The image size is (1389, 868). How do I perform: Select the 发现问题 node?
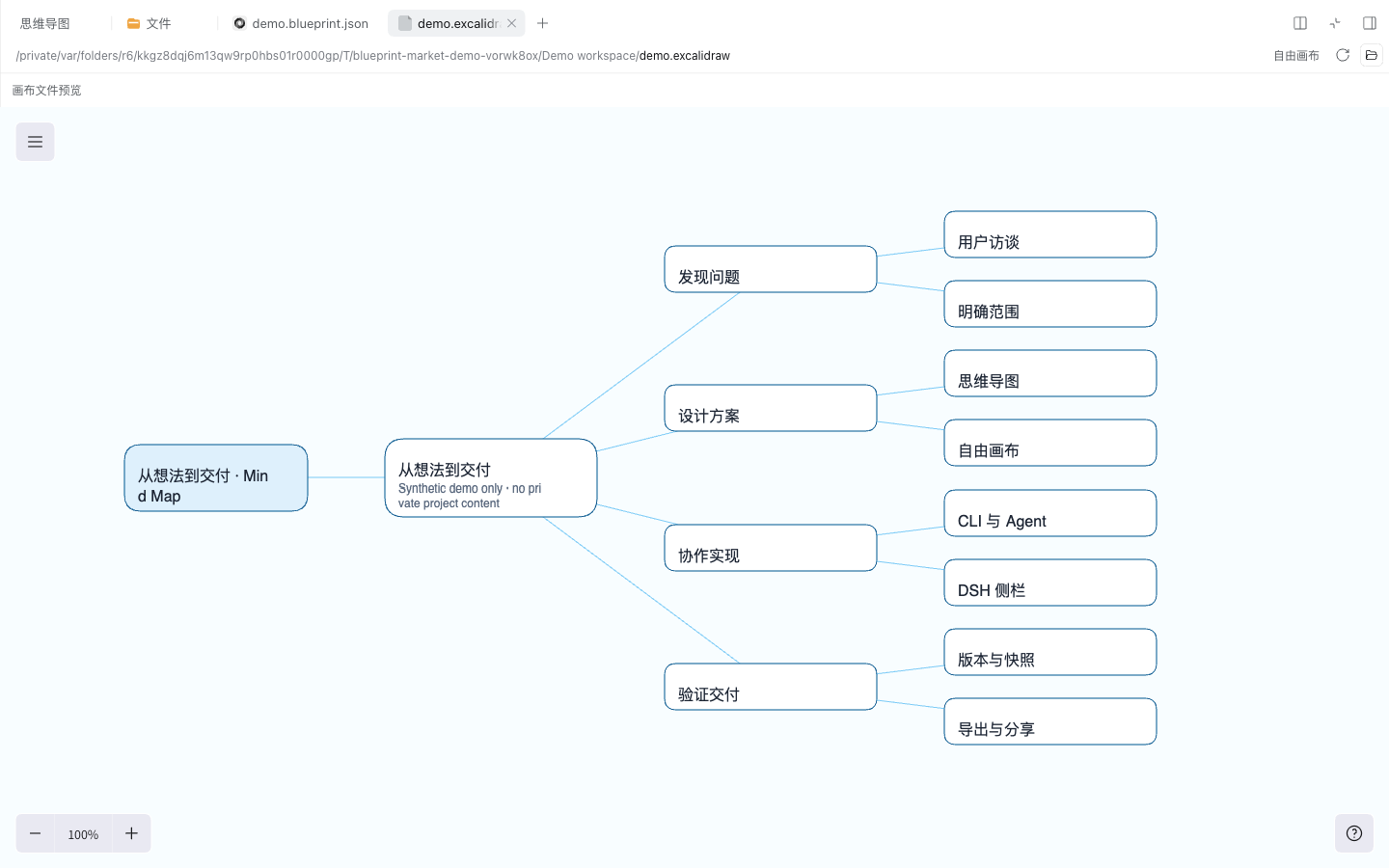pos(771,269)
